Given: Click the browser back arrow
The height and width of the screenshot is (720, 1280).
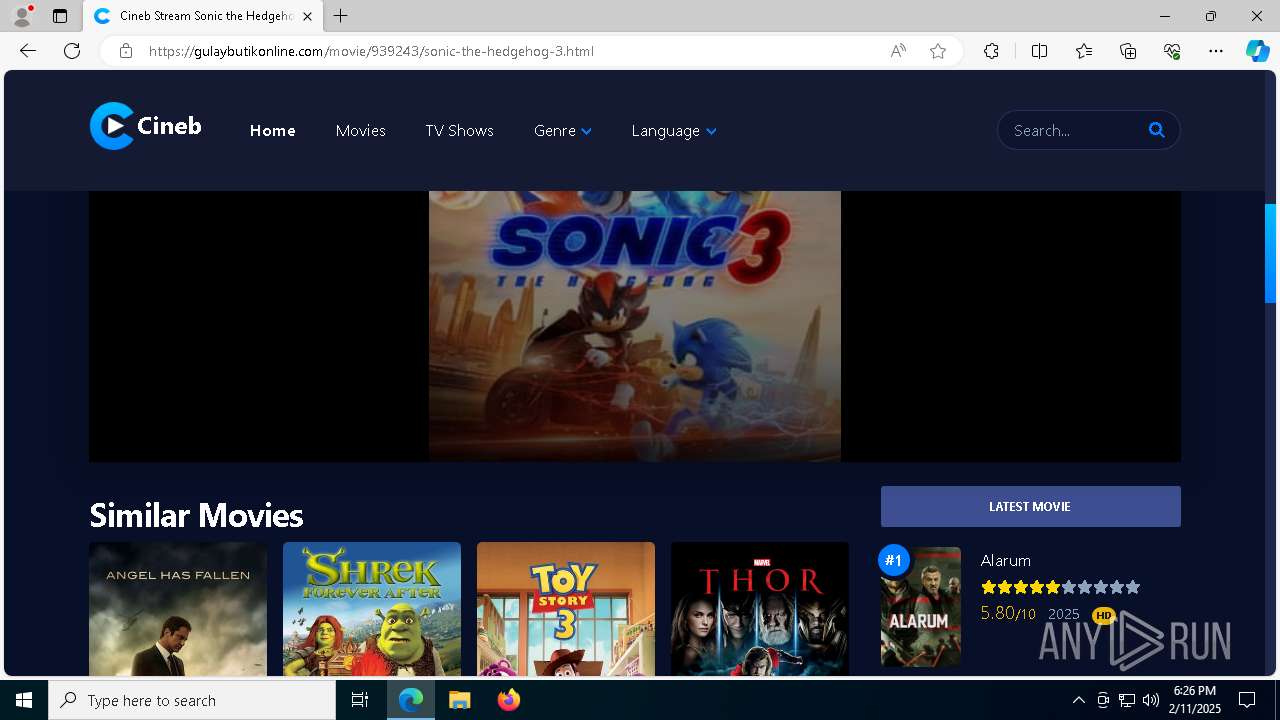Looking at the screenshot, I should pyautogui.click(x=28, y=51).
